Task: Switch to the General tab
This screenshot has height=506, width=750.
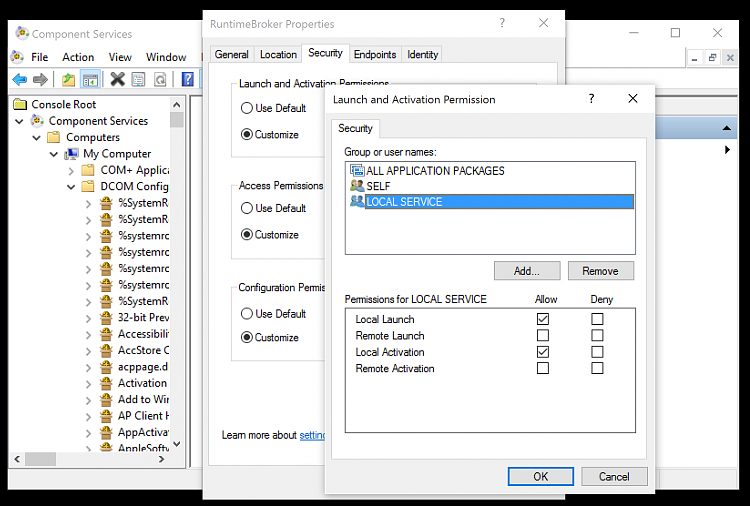Action: 232,55
